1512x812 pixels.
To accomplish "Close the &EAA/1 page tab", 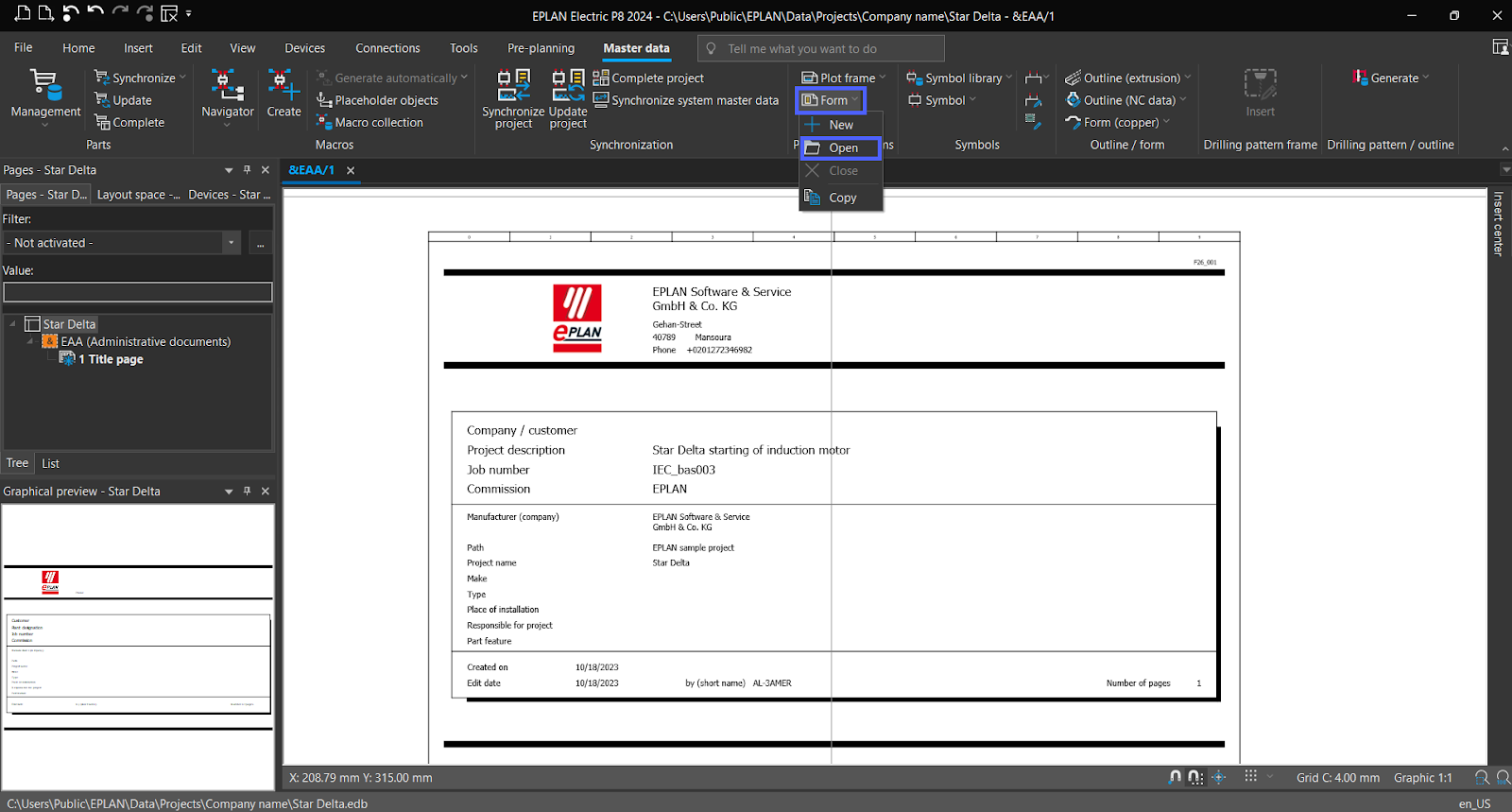I will [x=351, y=170].
